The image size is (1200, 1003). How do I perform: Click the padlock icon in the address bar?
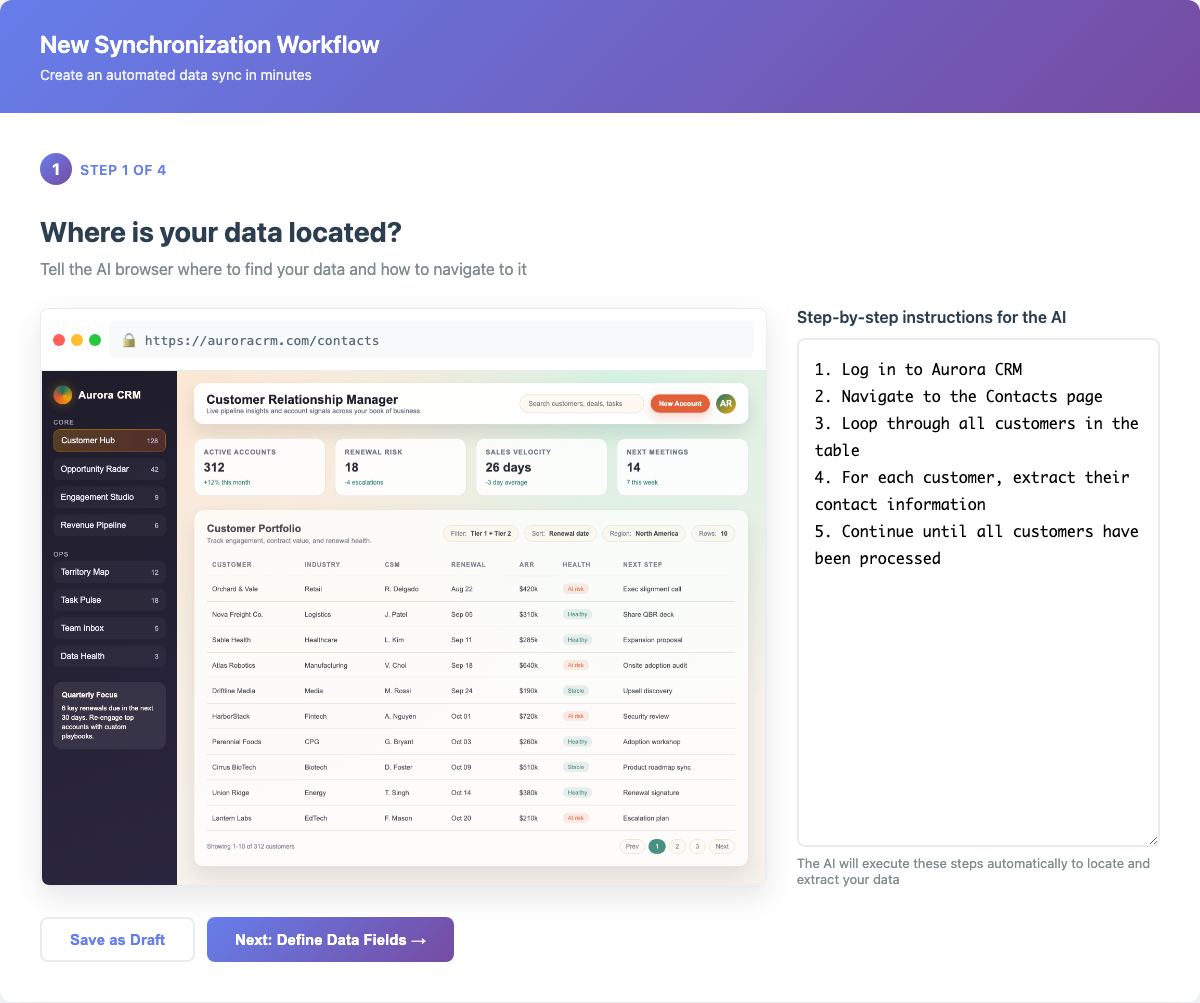pos(129,339)
